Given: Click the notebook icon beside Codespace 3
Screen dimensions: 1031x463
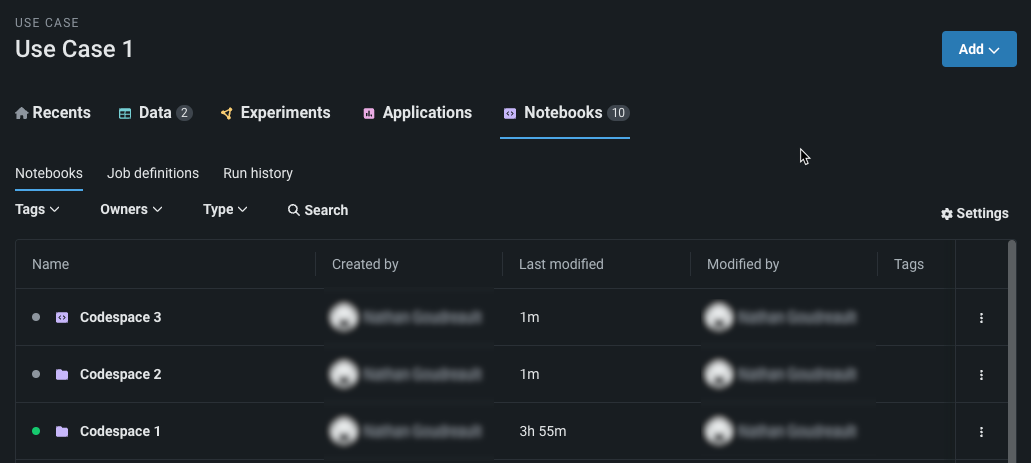Looking at the screenshot, I should 62,317.
